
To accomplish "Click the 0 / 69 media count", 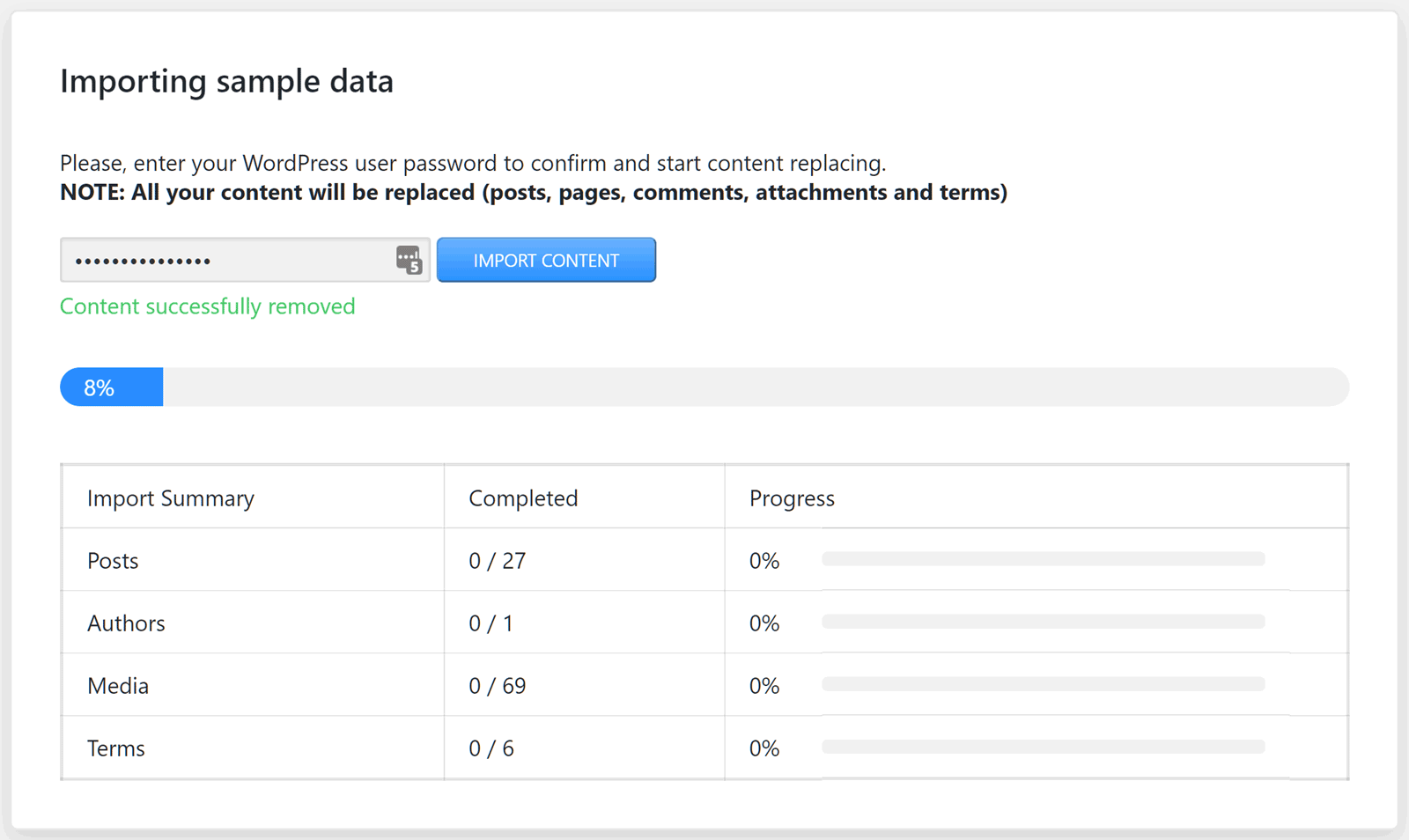I will pos(498,686).
